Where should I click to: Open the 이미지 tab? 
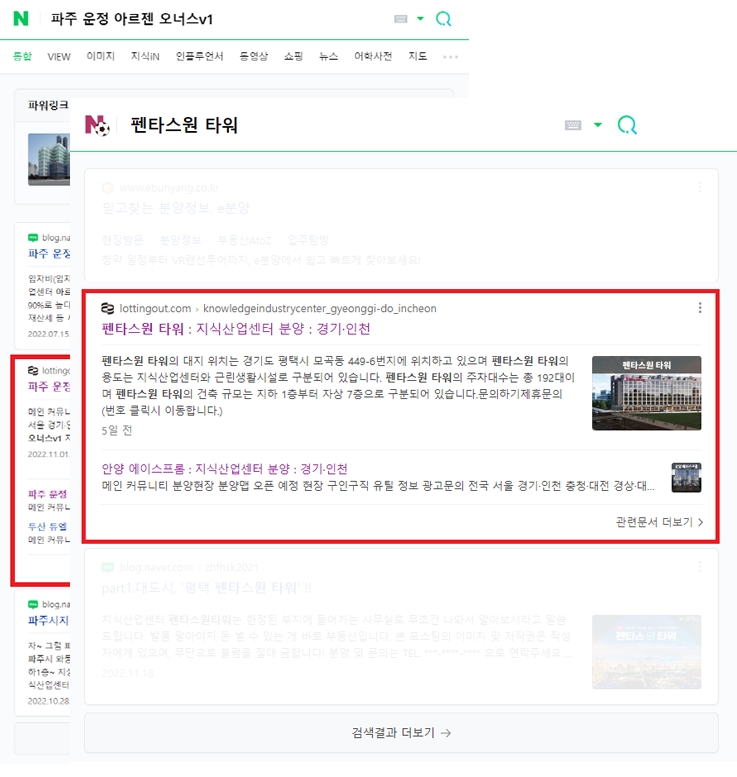coord(101,56)
